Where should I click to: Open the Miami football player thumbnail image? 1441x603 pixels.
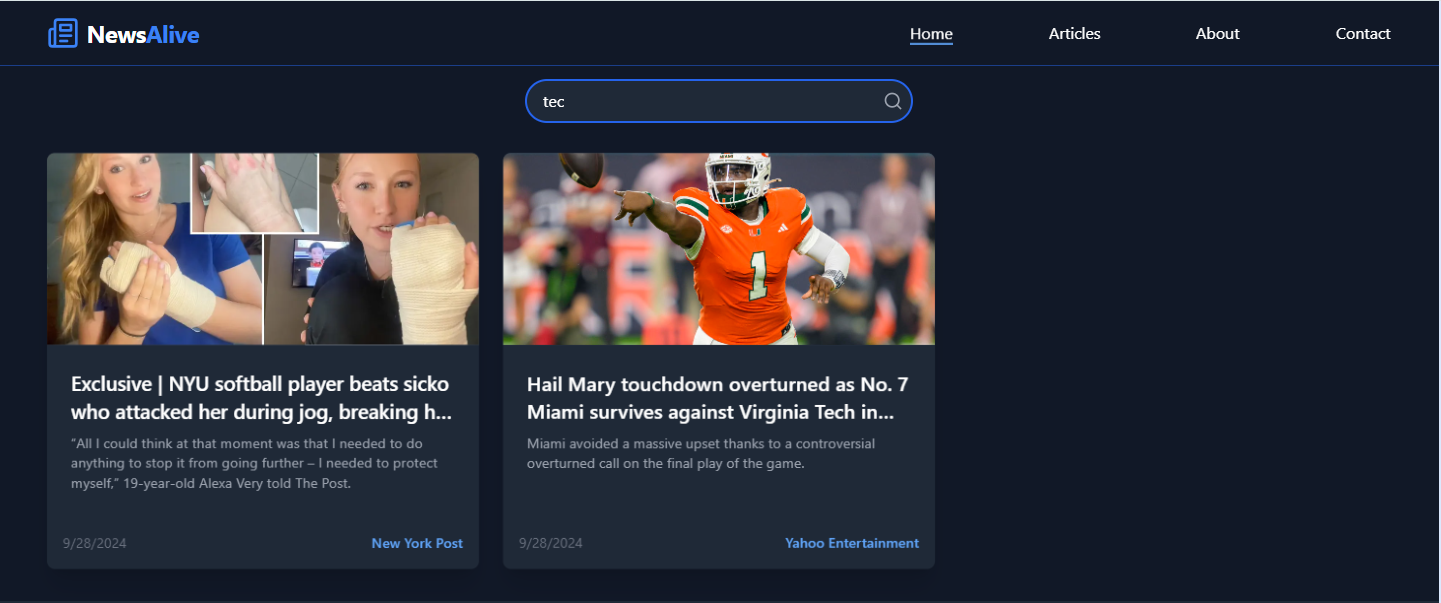(719, 249)
